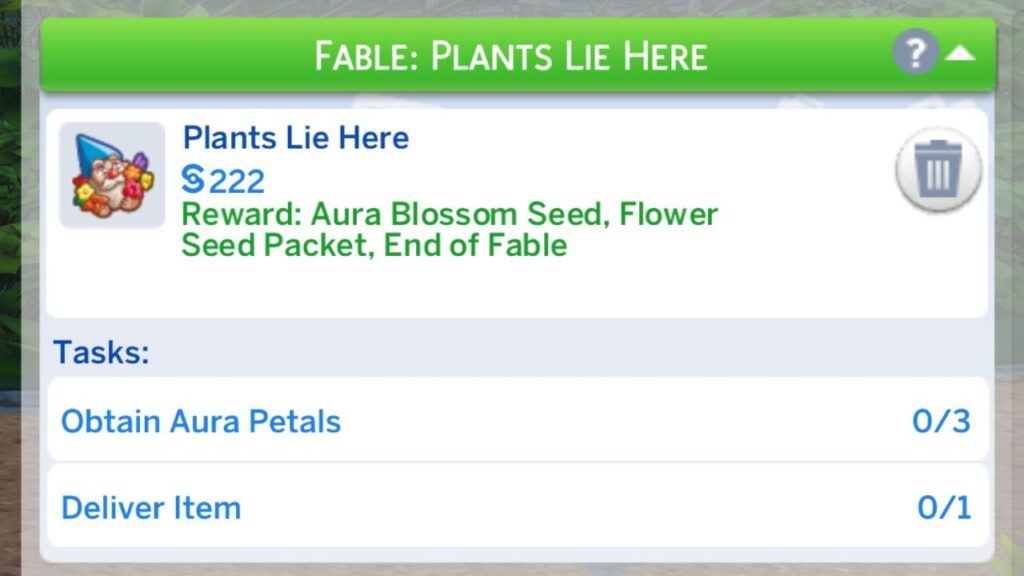The width and height of the screenshot is (1024, 576).
Task: Expand the Deliver Item task entry
Action: point(151,507)
